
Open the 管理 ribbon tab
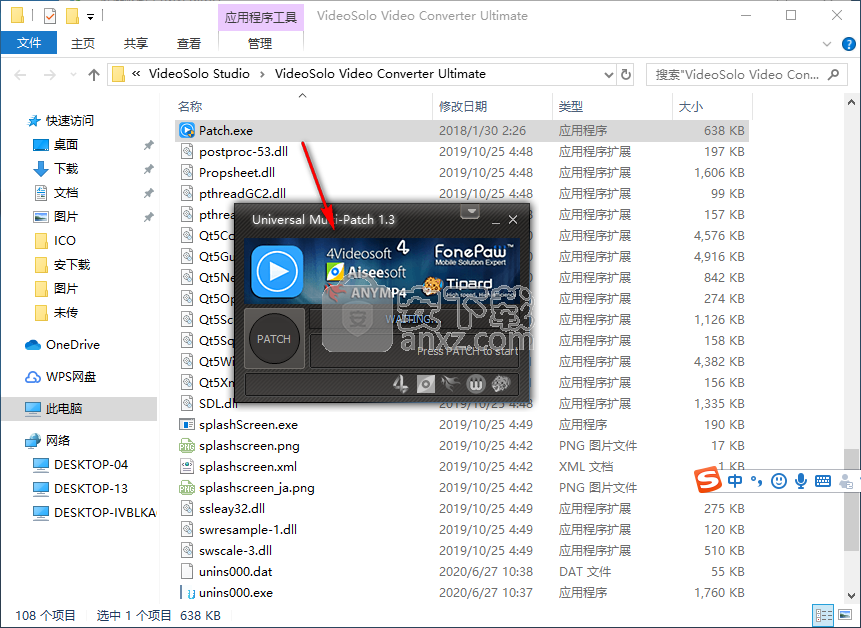(260, 43)
